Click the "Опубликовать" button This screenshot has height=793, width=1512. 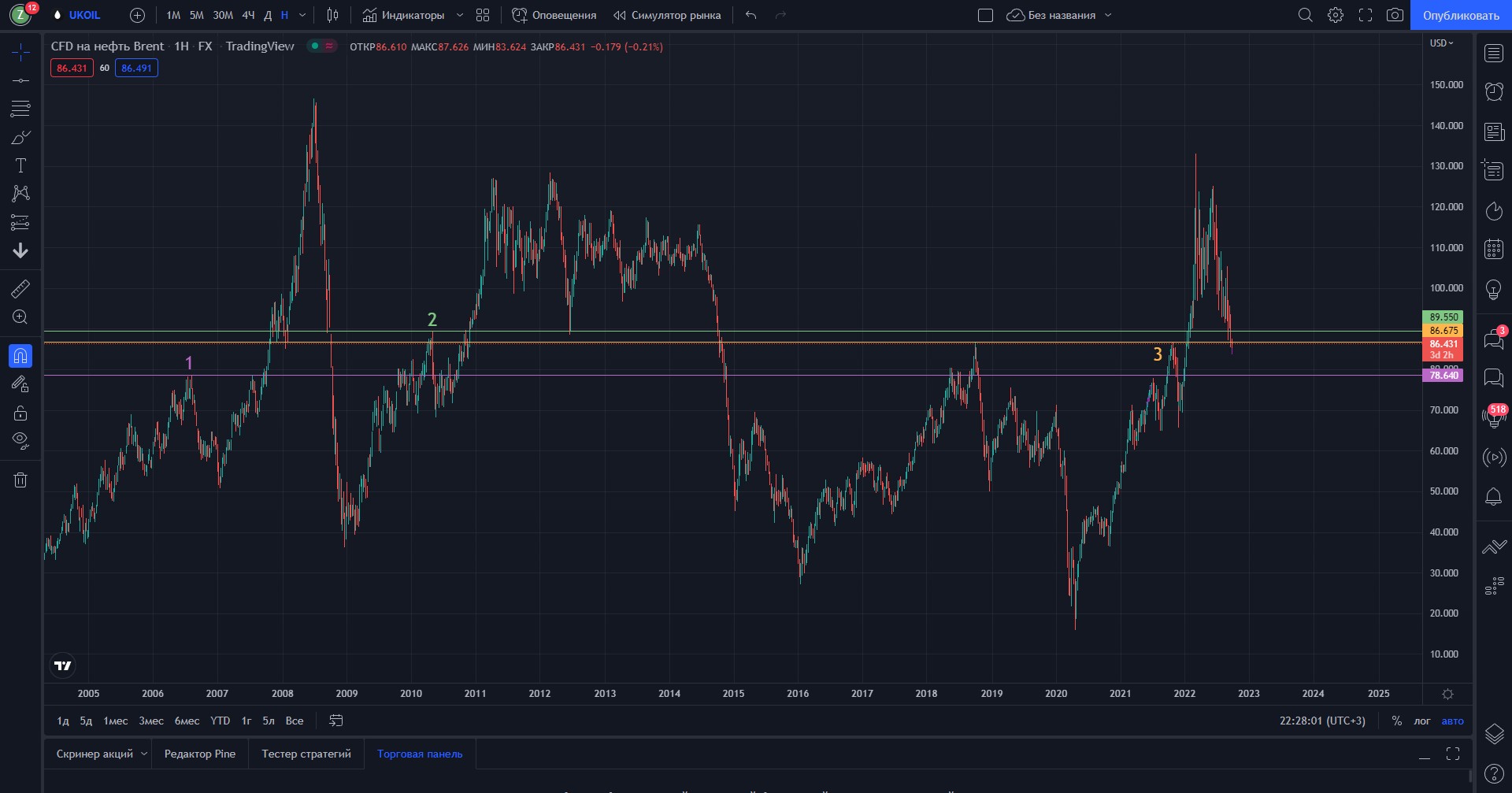pyautogui.click(x=1461, y=15)
